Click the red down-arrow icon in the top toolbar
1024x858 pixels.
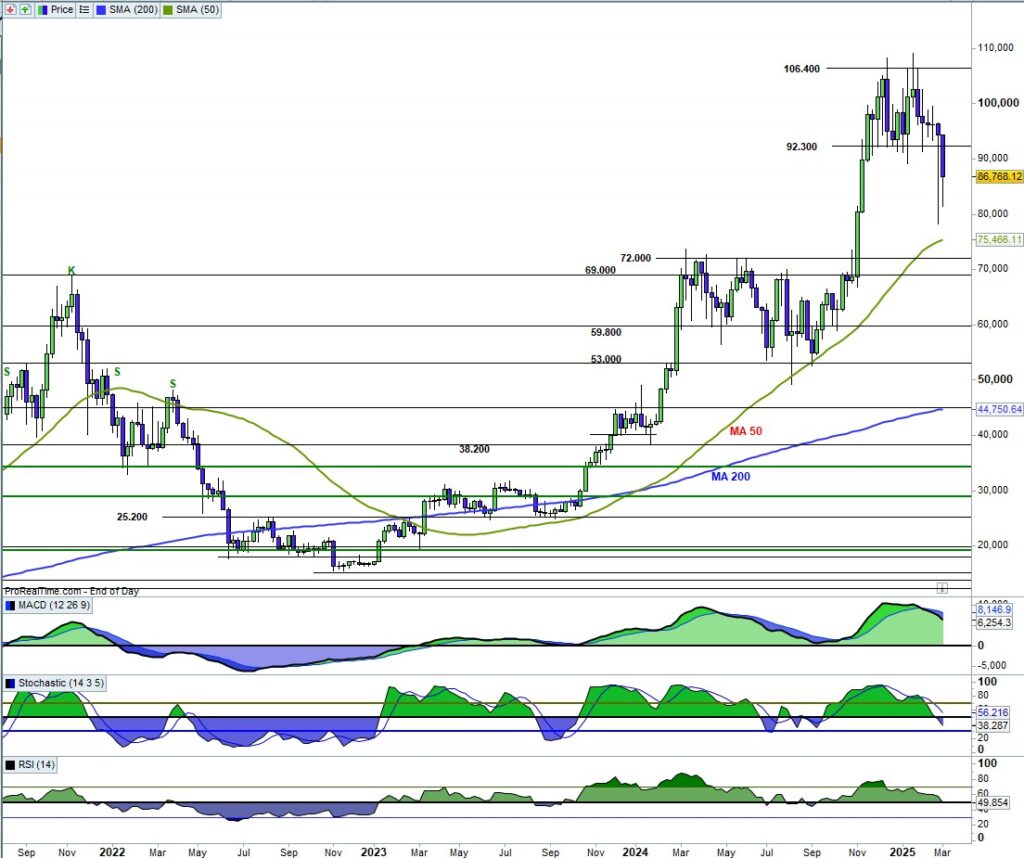[x=10, y=9]
